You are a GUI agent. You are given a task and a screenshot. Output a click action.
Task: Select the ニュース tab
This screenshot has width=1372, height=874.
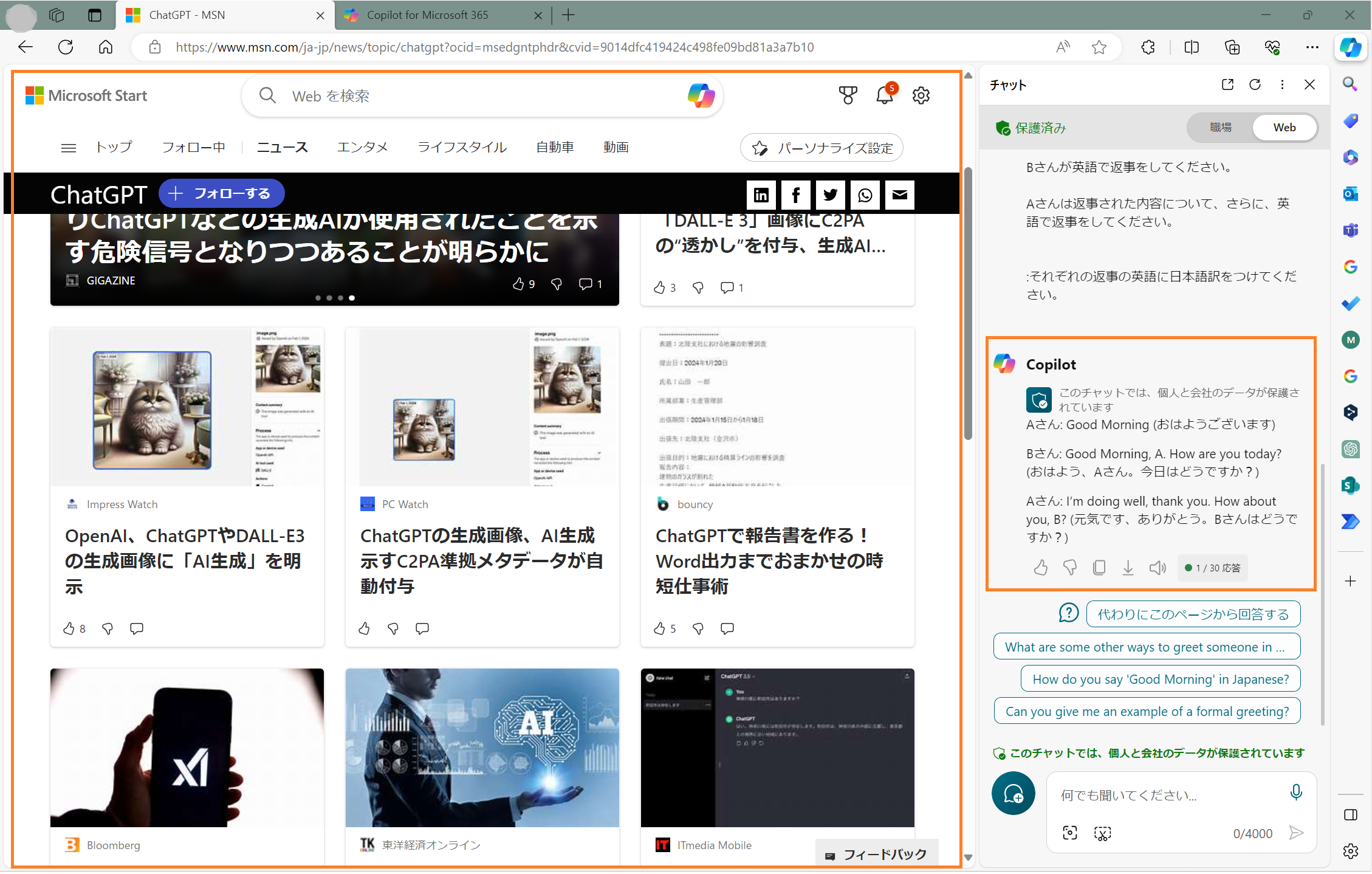pyautogui.click(x=283, y=148)
